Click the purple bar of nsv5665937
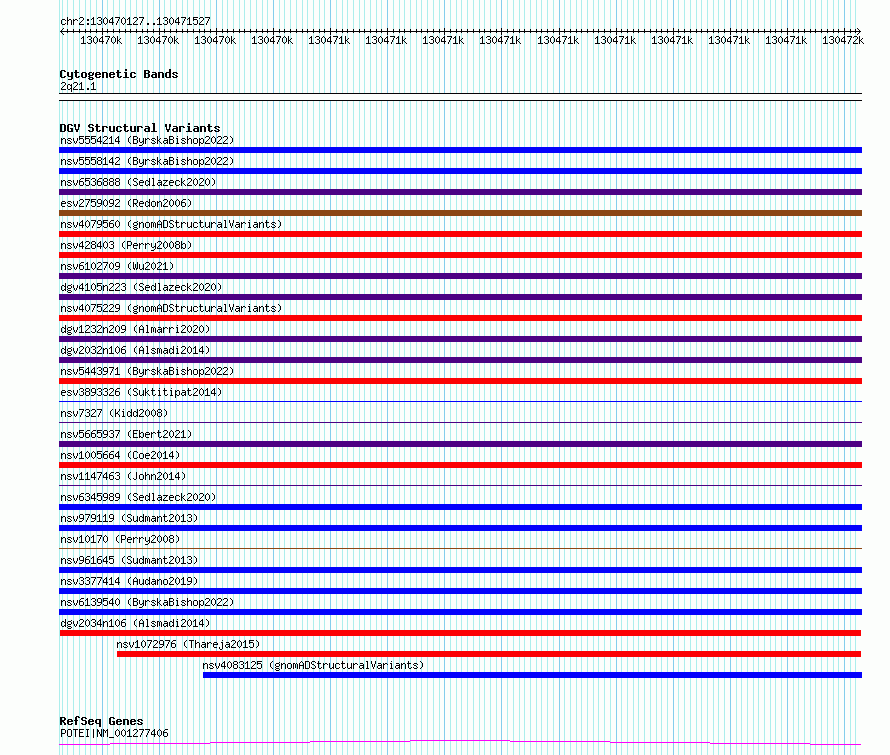This screenshot has height=755, width=890. point(460,444)
